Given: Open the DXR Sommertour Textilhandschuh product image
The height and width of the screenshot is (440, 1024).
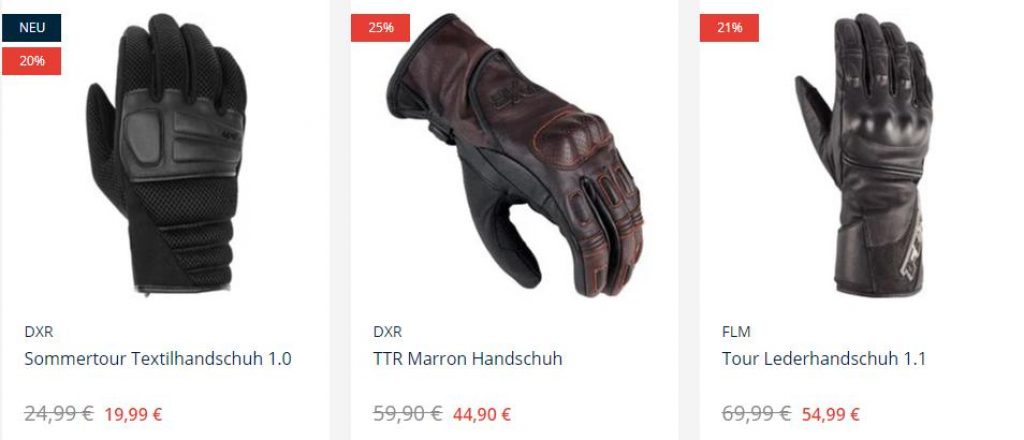Looking at the screenshot, I should 166,153.
